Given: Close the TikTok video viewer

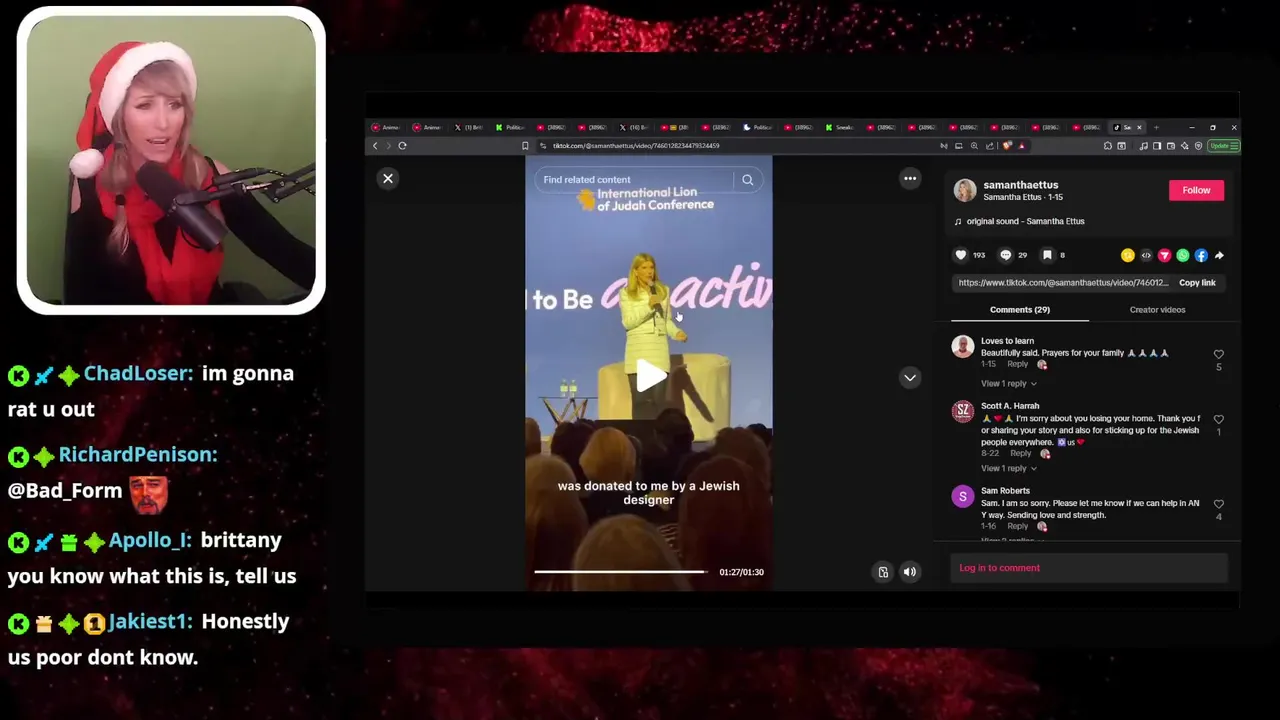Looking at the screenshot, I should [388, 178].
